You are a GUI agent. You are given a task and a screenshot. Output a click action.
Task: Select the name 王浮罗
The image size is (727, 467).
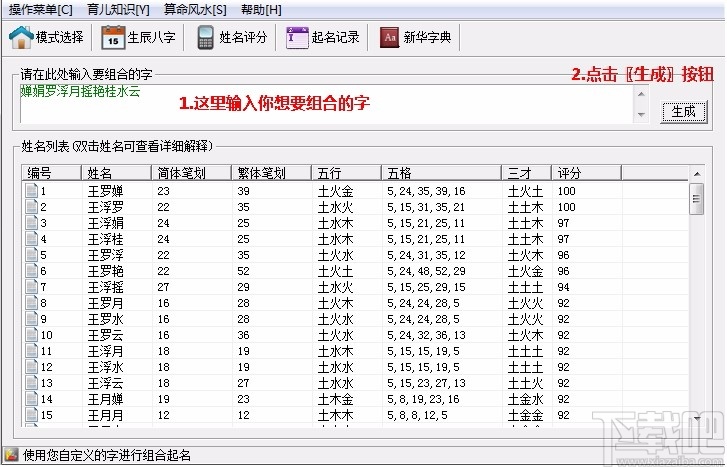106,207
